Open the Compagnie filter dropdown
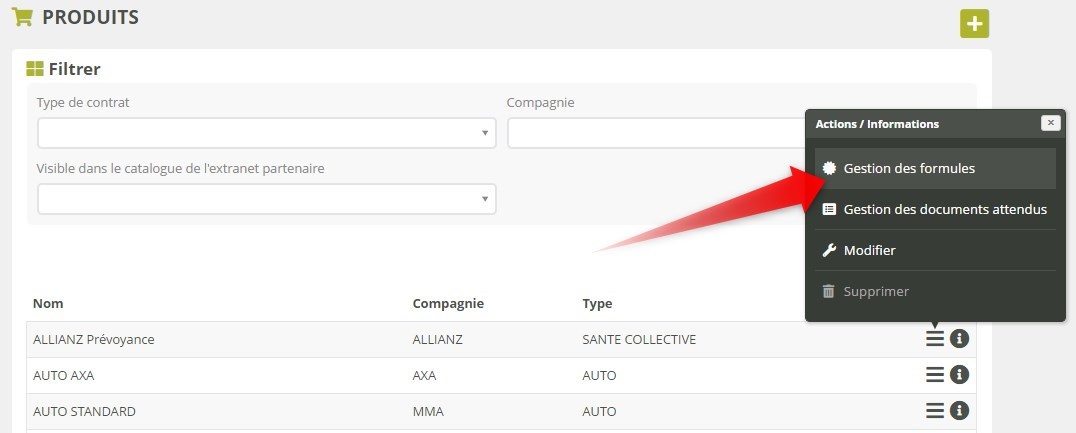The image size is (1076, 433). point(655,133)
